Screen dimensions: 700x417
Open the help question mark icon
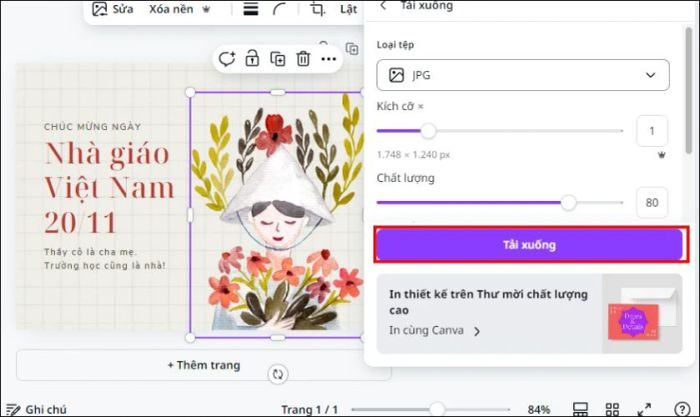(x=682, y=409)
